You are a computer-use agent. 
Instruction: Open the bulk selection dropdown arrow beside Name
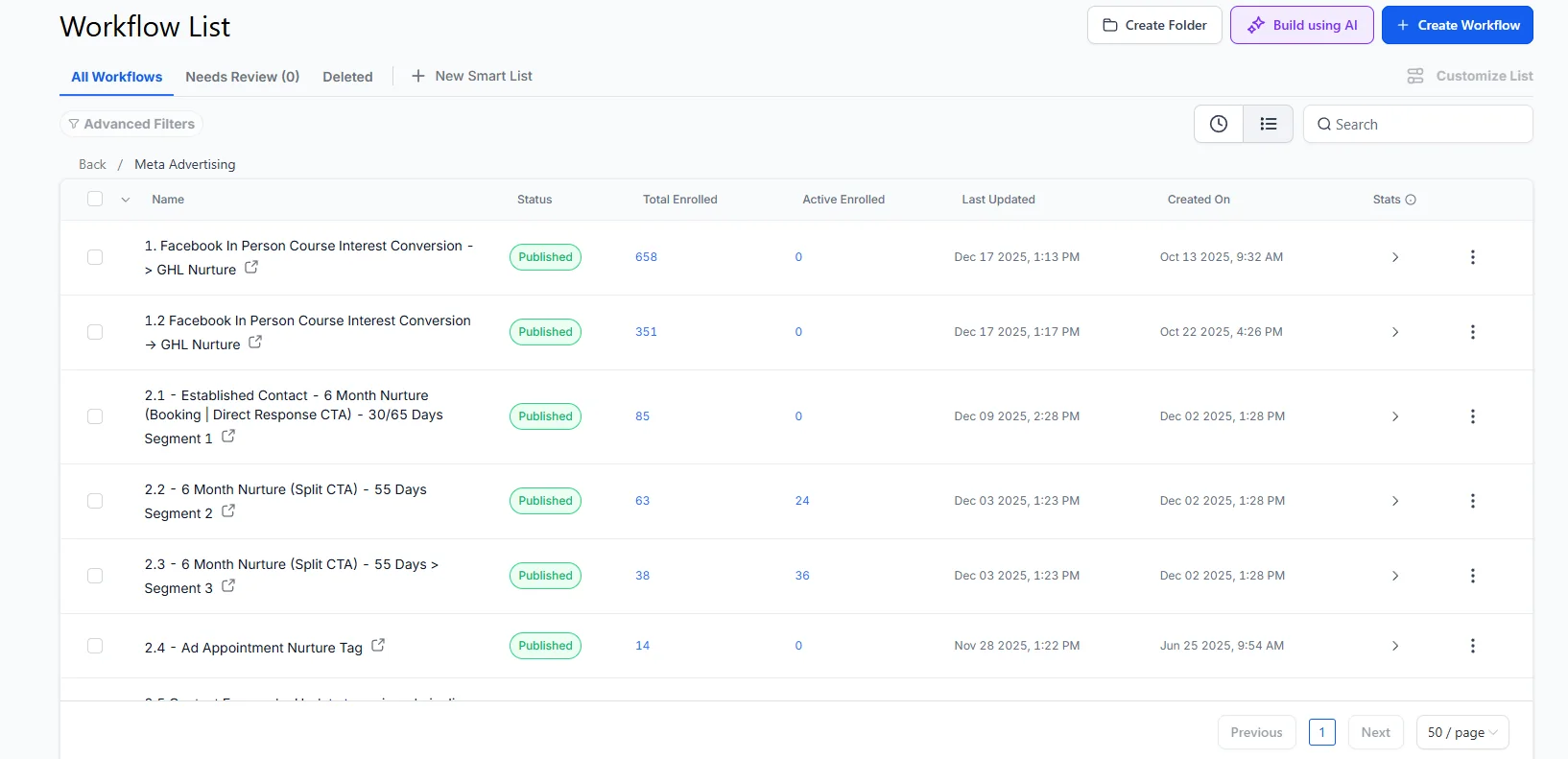click(x=126, y=200)
